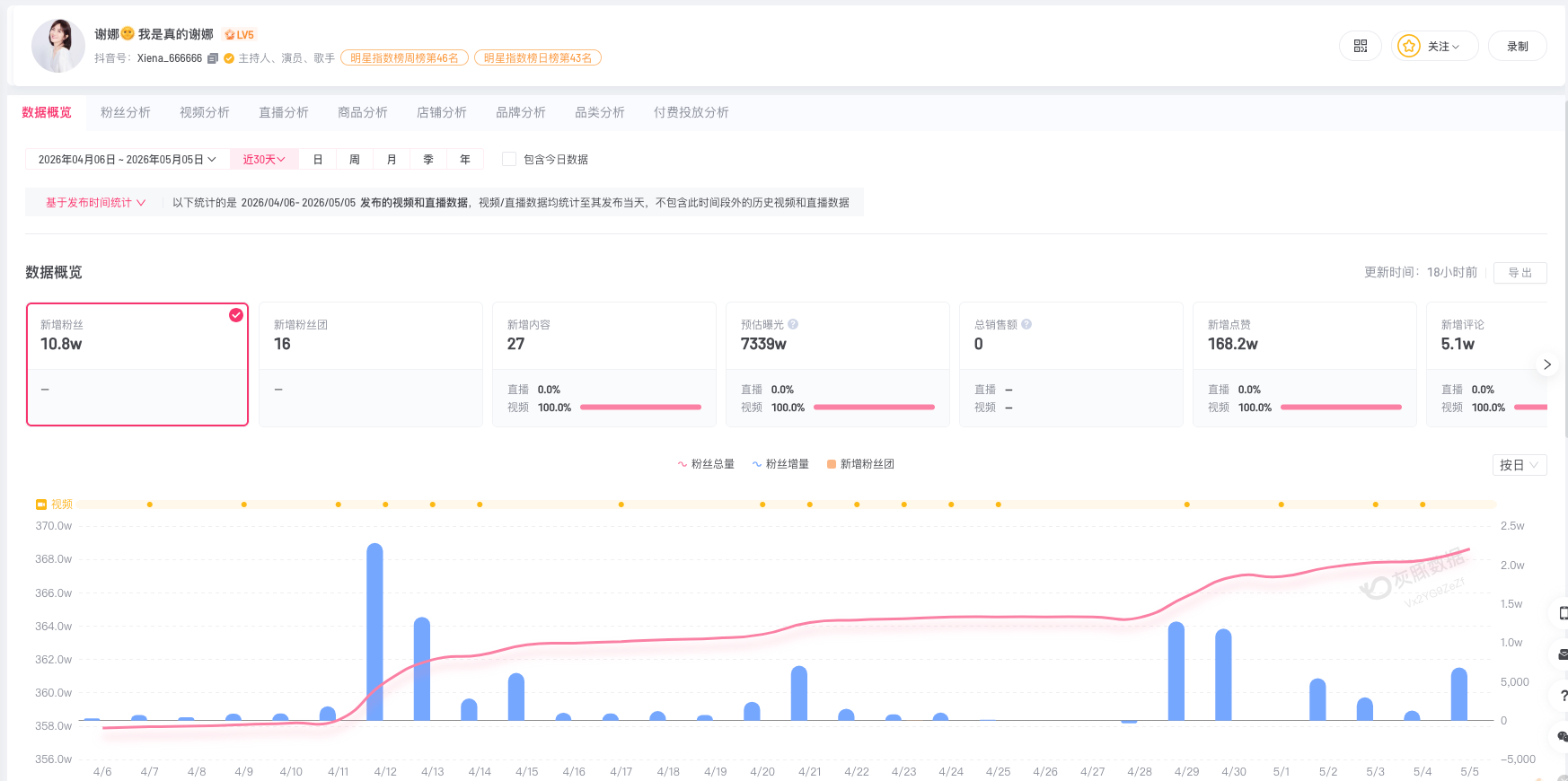The image size is (1568, 781).
Task: Toggle 新增粉丝团 legend series
Action: 860,464
